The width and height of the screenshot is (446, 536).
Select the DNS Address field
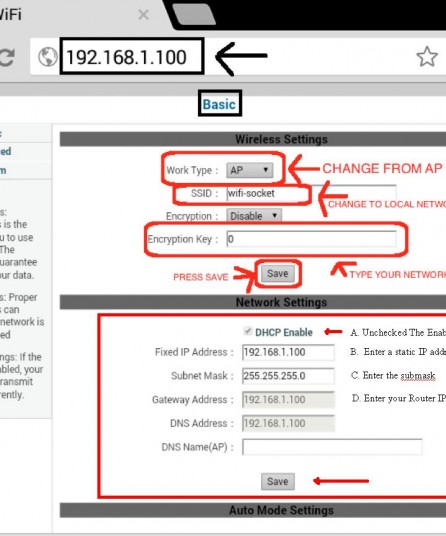(288, 423)
